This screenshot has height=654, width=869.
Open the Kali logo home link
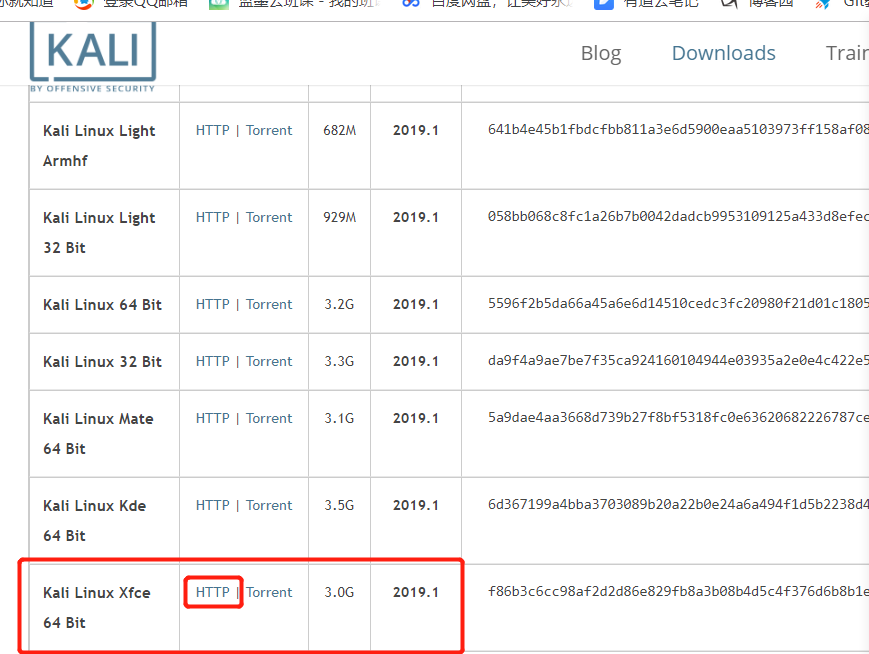(93, 57)
